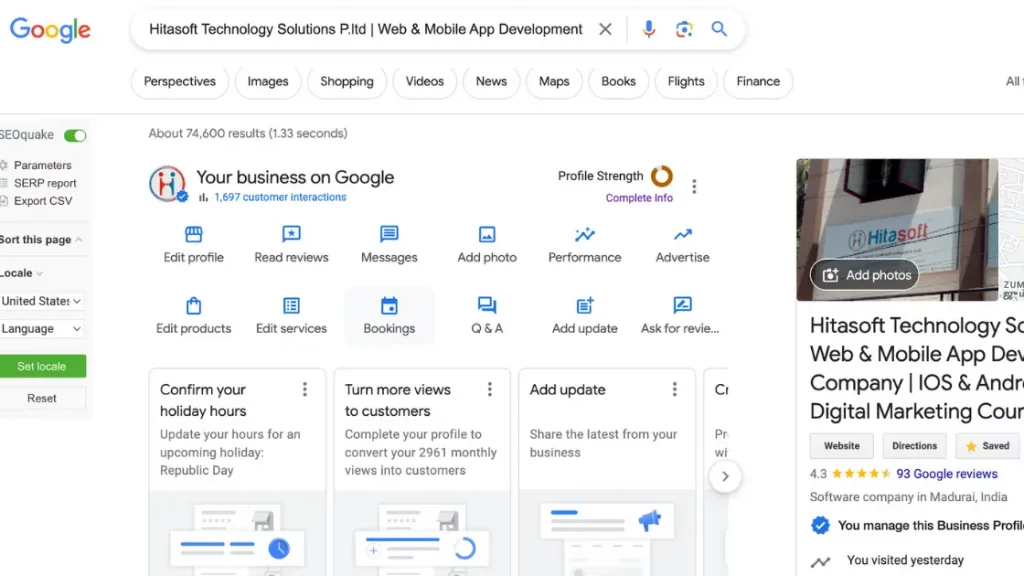Open menu next to Profile Strength
1024x576 pixels.
pyautogui.click(x=694, y=187)
